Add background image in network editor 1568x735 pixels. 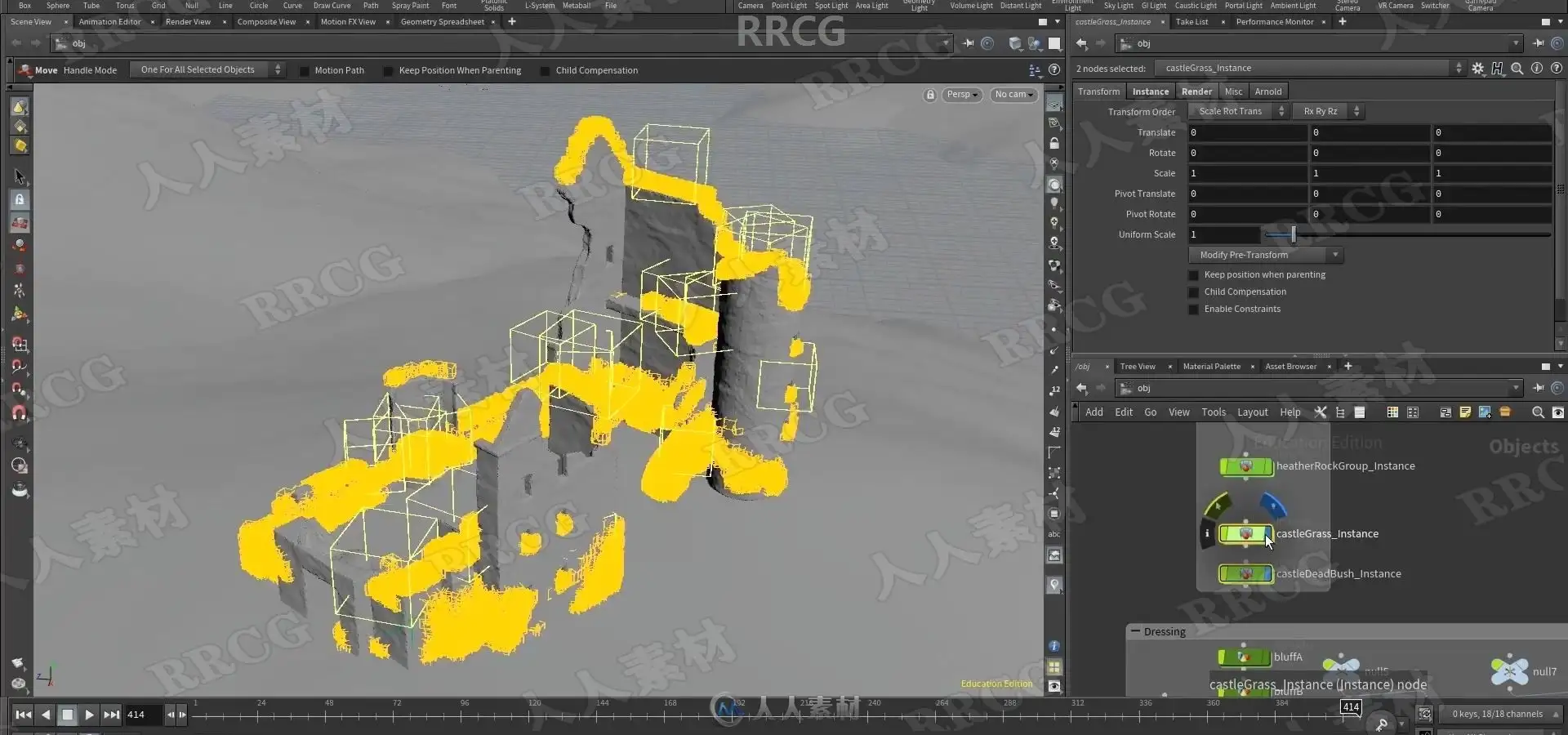[x=1485, y=412]
